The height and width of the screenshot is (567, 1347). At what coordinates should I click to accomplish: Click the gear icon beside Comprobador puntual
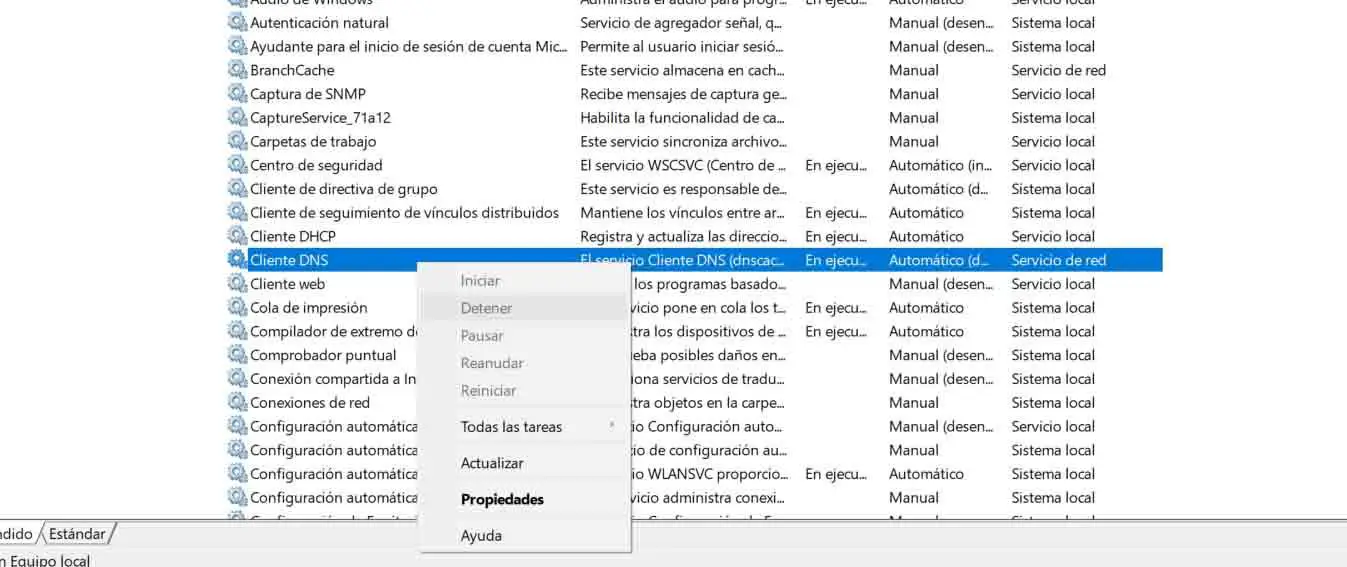(237, 355)
